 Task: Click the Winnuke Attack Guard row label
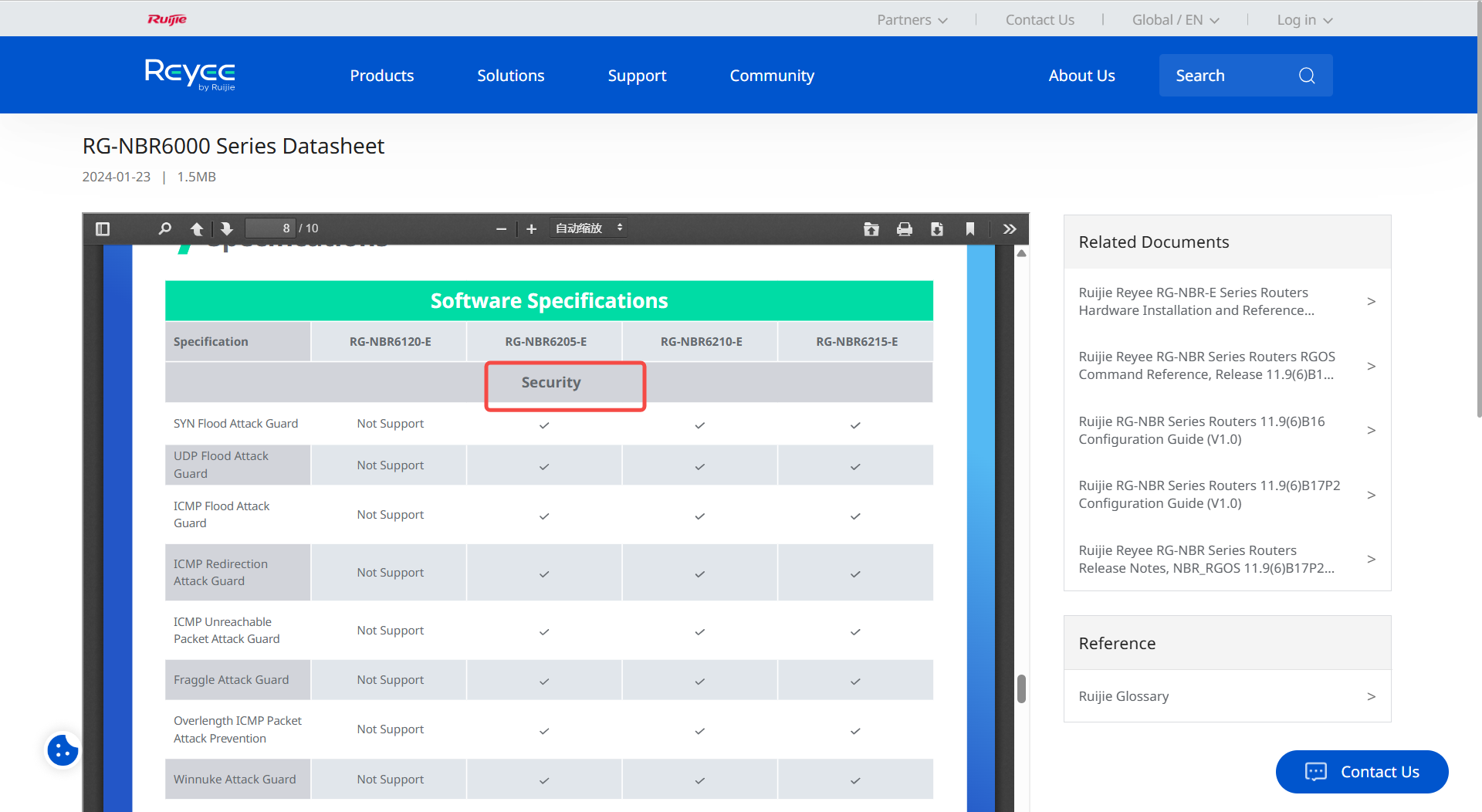pyautogui.click(x=235, y=780)
